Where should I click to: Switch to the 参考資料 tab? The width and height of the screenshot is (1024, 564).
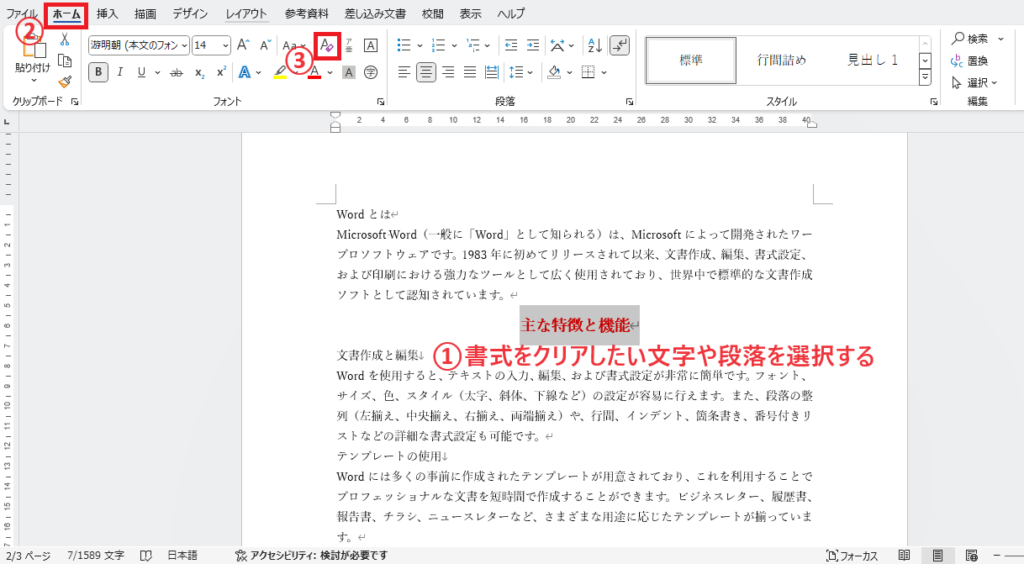click(x=307, y=14)
